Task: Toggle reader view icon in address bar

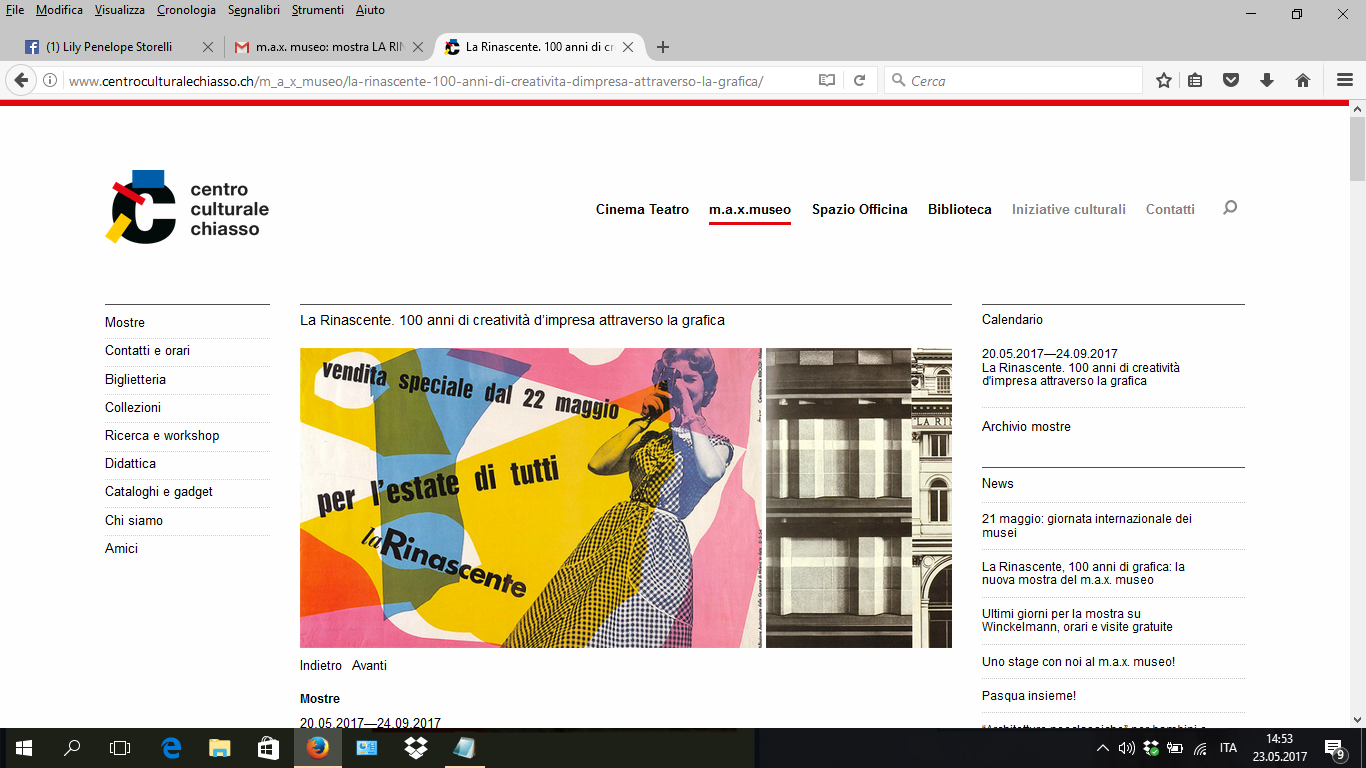Action: [x=827, y=81]
